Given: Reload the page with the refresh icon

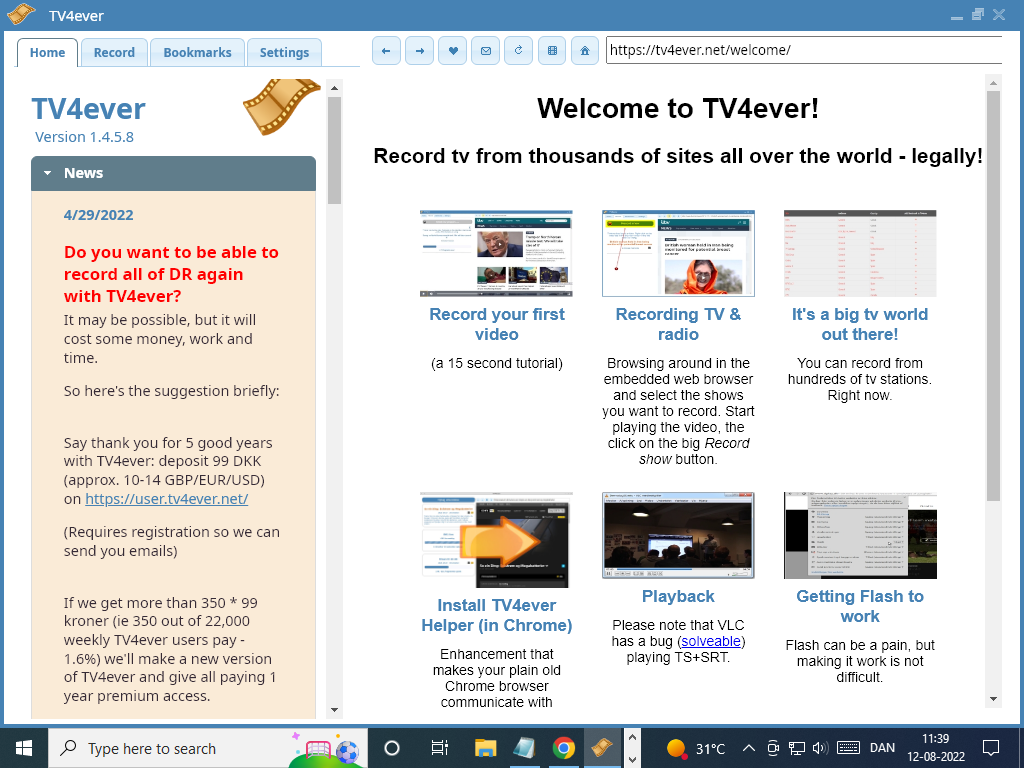Looking at the screenshot, I should 519,51.
